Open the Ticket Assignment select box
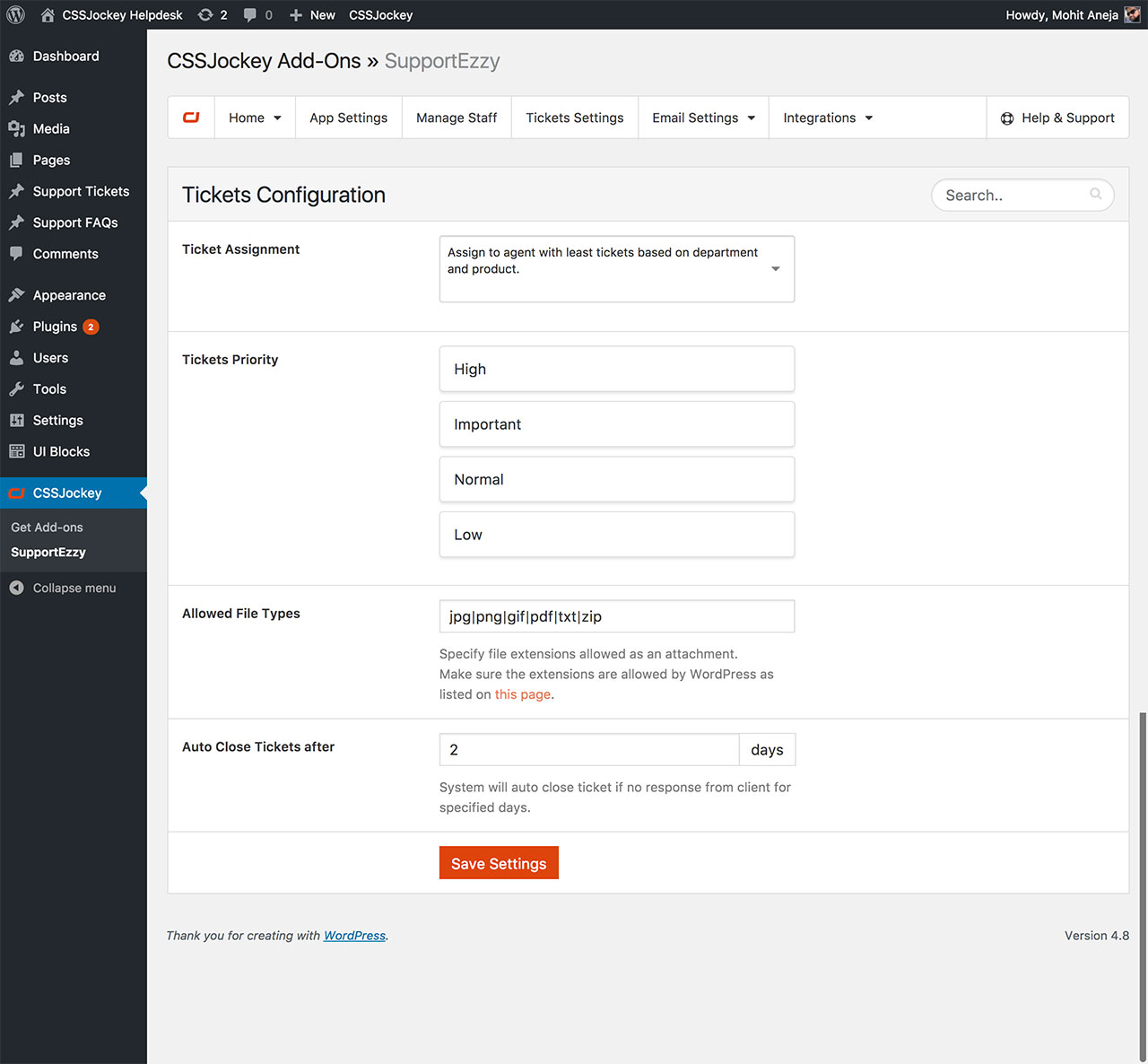 [617, 269]
